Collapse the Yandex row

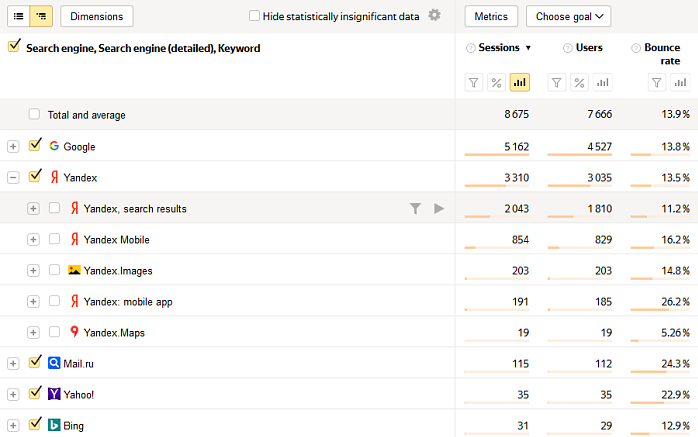13,178
